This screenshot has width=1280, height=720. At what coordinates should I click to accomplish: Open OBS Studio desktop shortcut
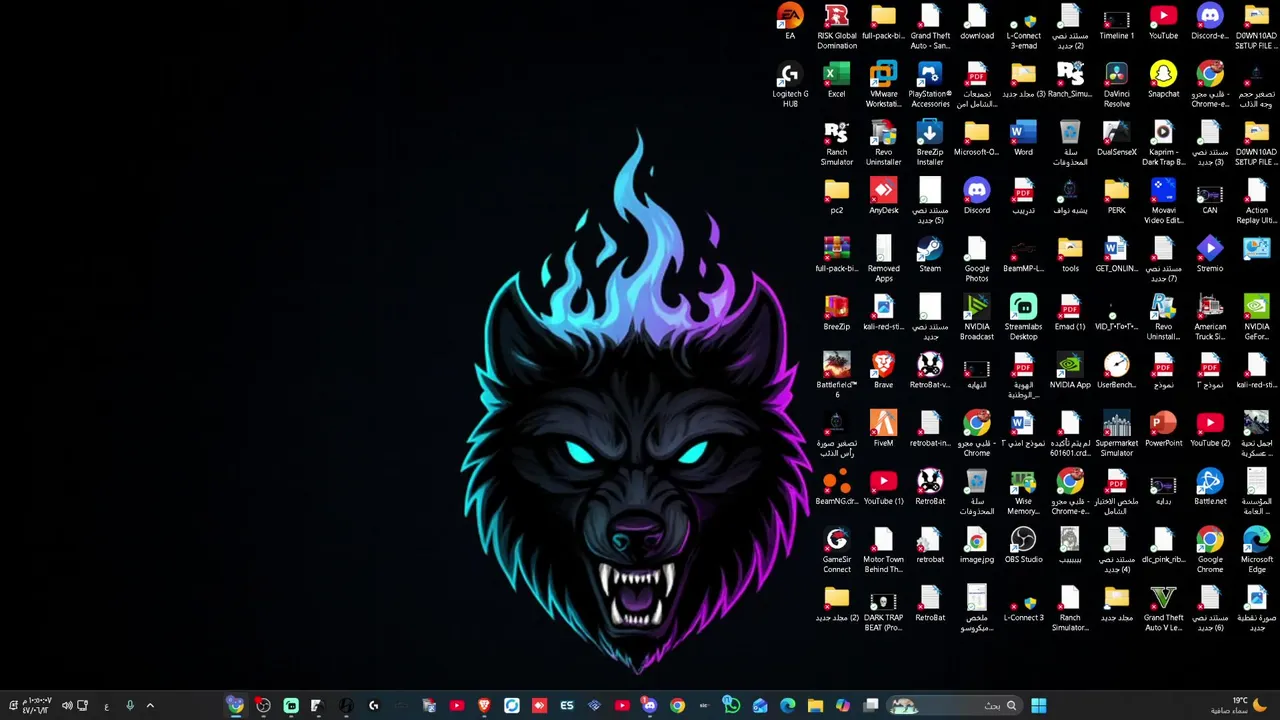tap(1023, 545)
